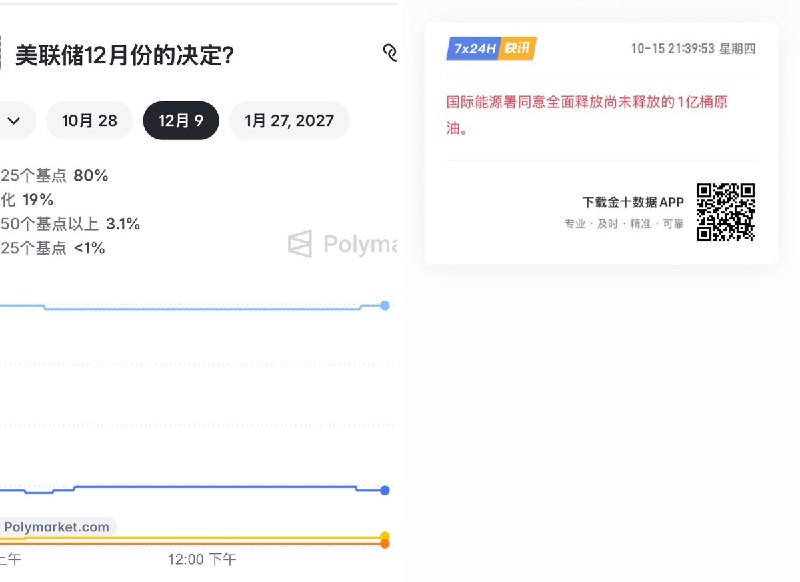
Task: Click the 19% outcome row
Action: (x=27, y=199)
